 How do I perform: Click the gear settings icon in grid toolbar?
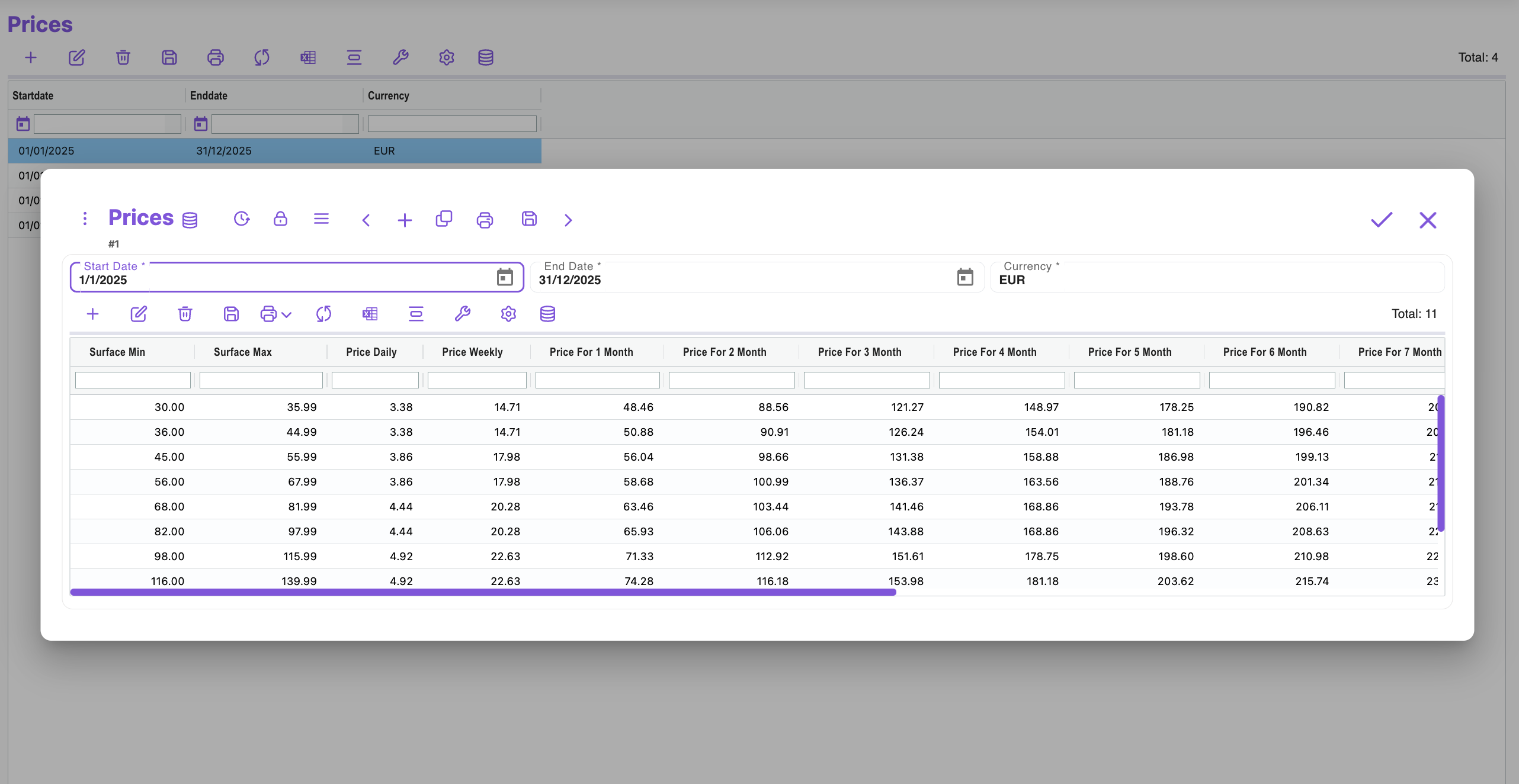point(508,314)
